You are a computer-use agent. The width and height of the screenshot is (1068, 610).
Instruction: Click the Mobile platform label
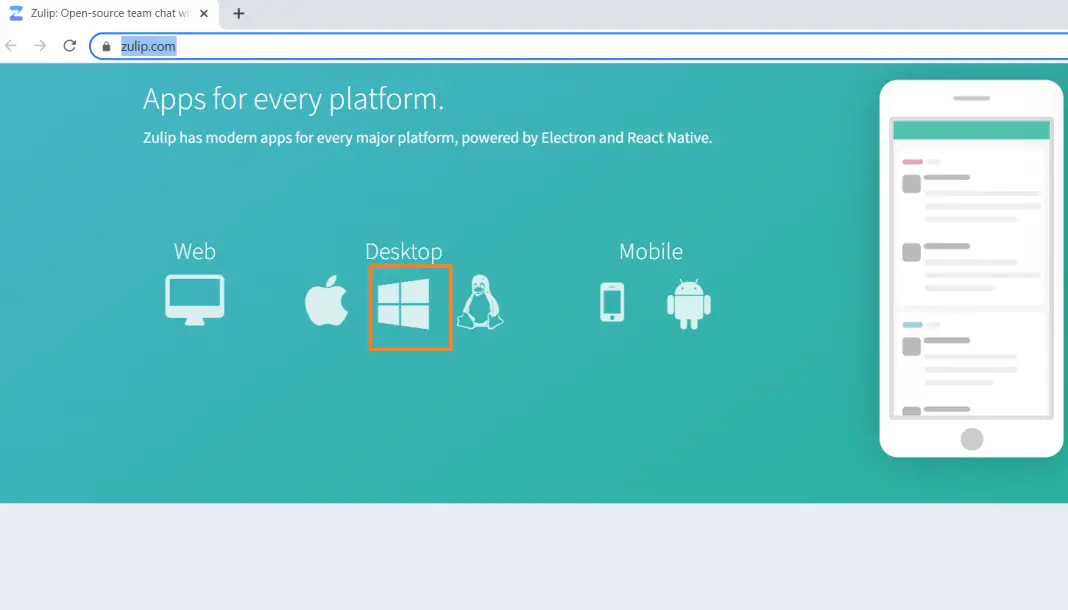(x=651, y=251)
